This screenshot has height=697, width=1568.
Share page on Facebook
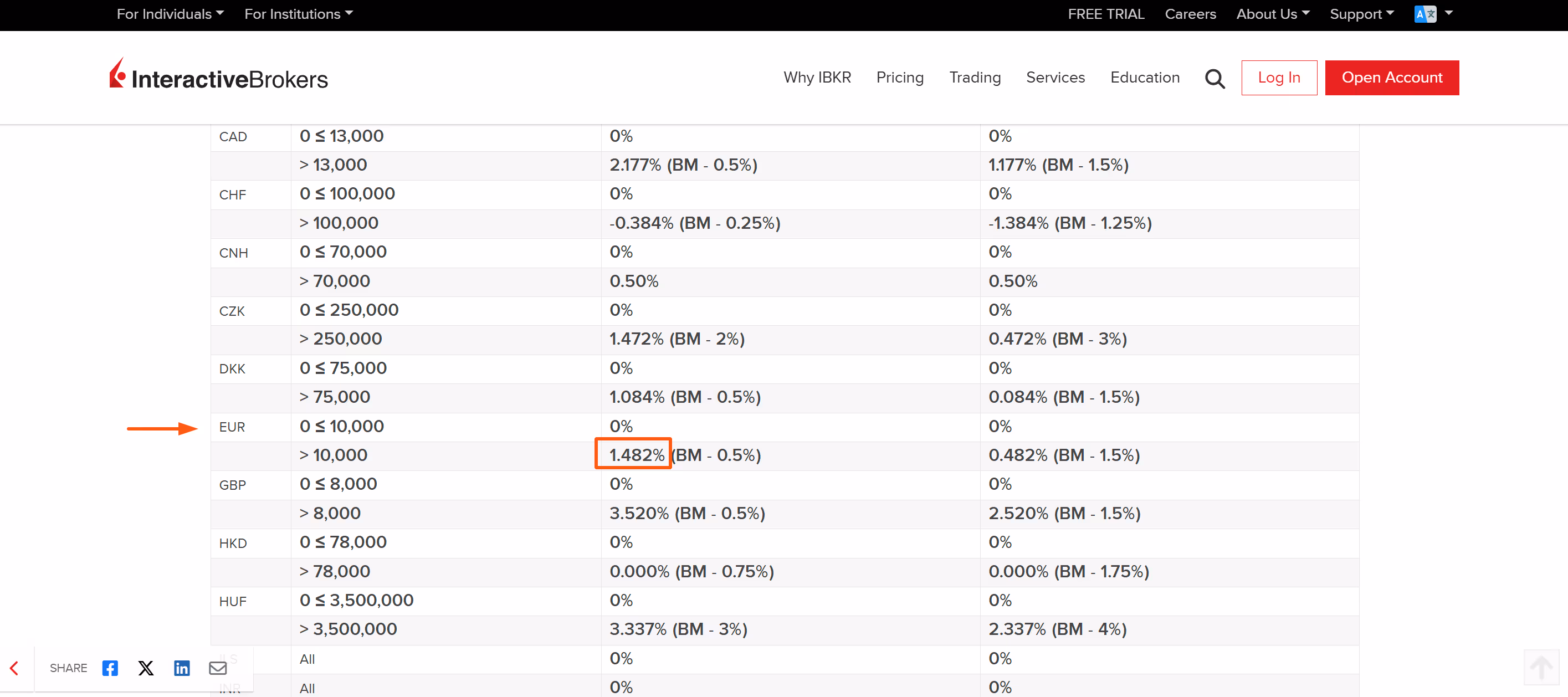(110, 668)
